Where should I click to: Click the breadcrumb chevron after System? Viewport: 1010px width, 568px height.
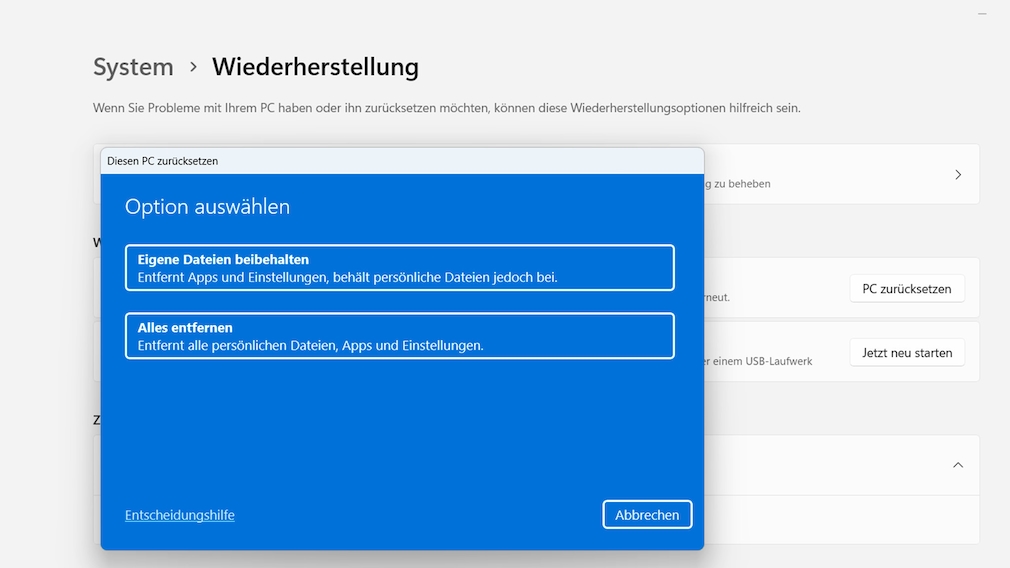coord(193,68)
